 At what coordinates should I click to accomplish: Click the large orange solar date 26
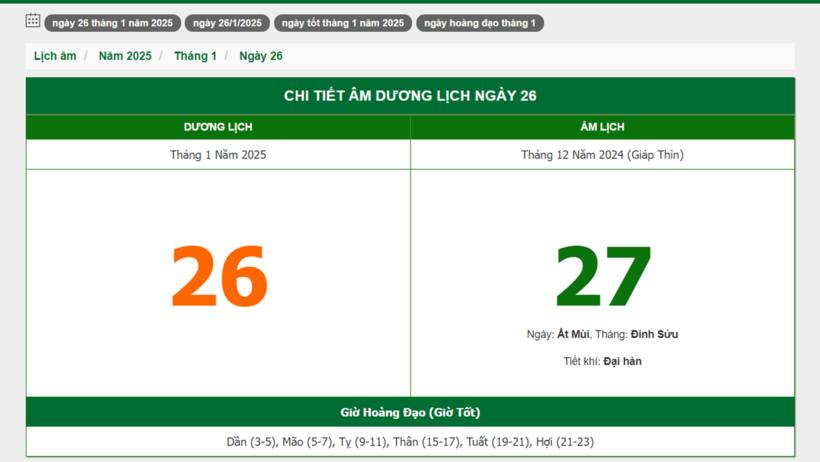(x=219, y=277)
